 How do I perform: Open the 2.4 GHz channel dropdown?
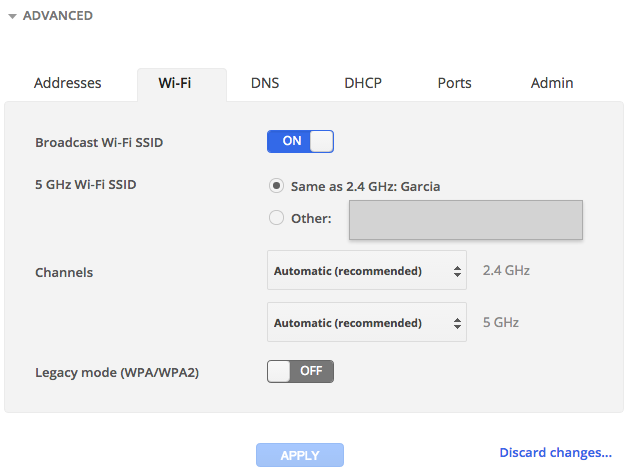point(367,270)
